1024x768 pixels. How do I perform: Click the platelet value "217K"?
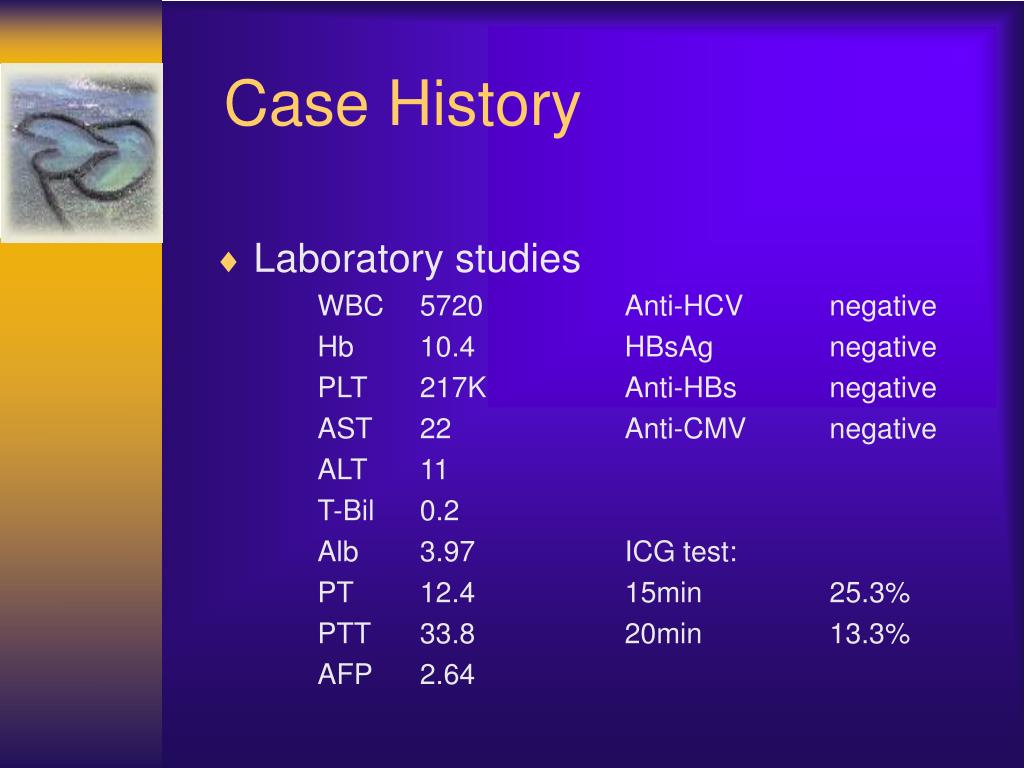[x=453, y=387]
